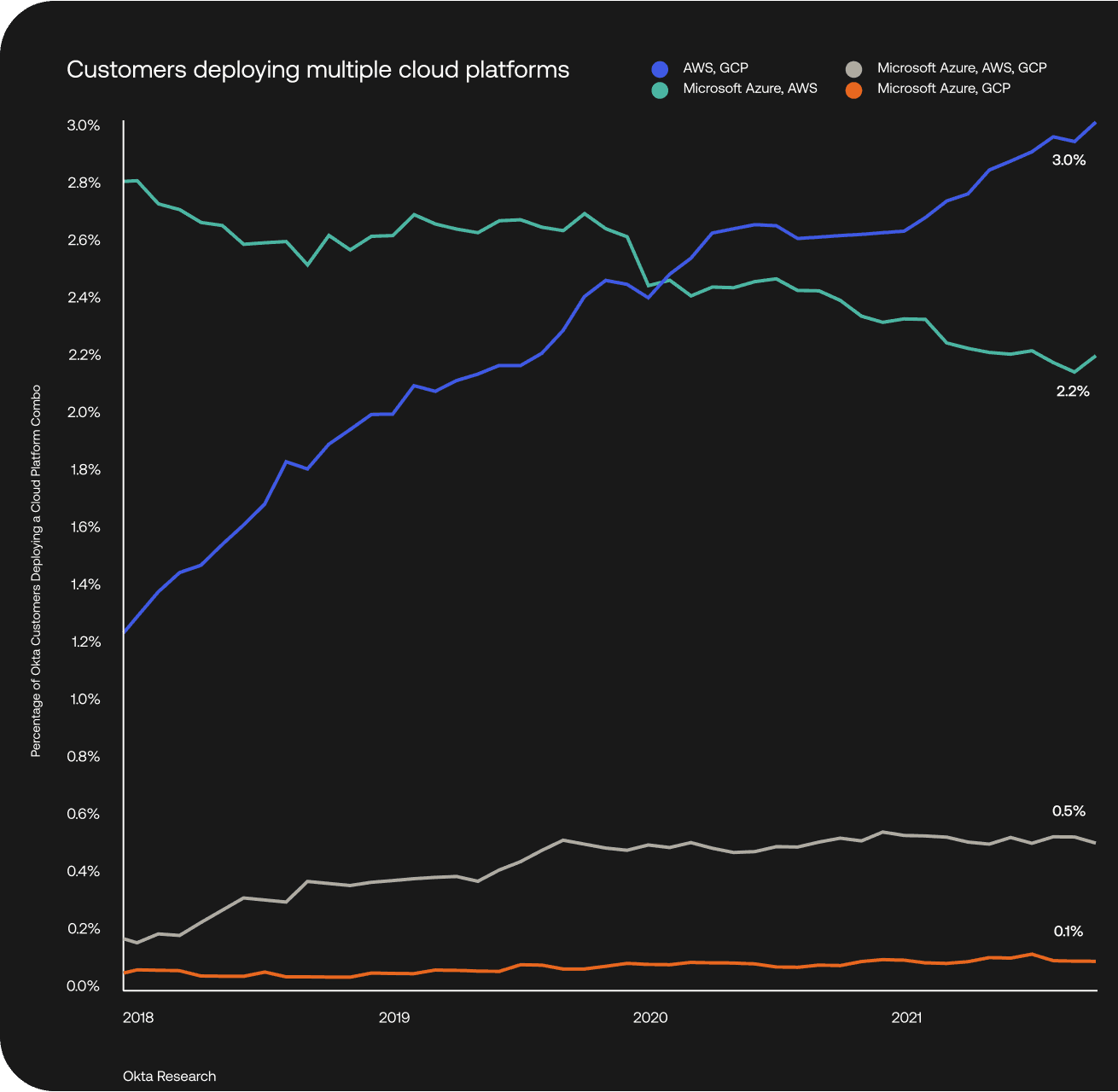1118x1092 pixels.
Task: Select the "Microsoft Azure, AWS, GCP" legend label
Action: (962, 68)
